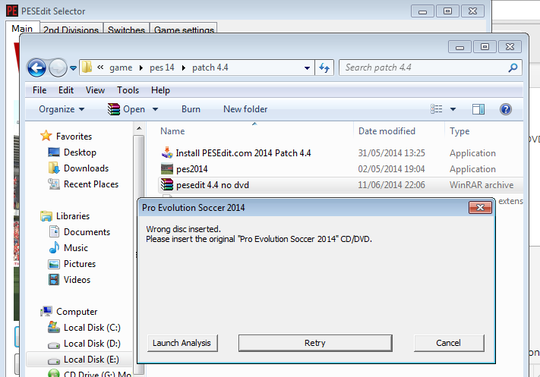Expand the Open button dropdown arrow
This screenshot has width=540, height=377.
155,109
